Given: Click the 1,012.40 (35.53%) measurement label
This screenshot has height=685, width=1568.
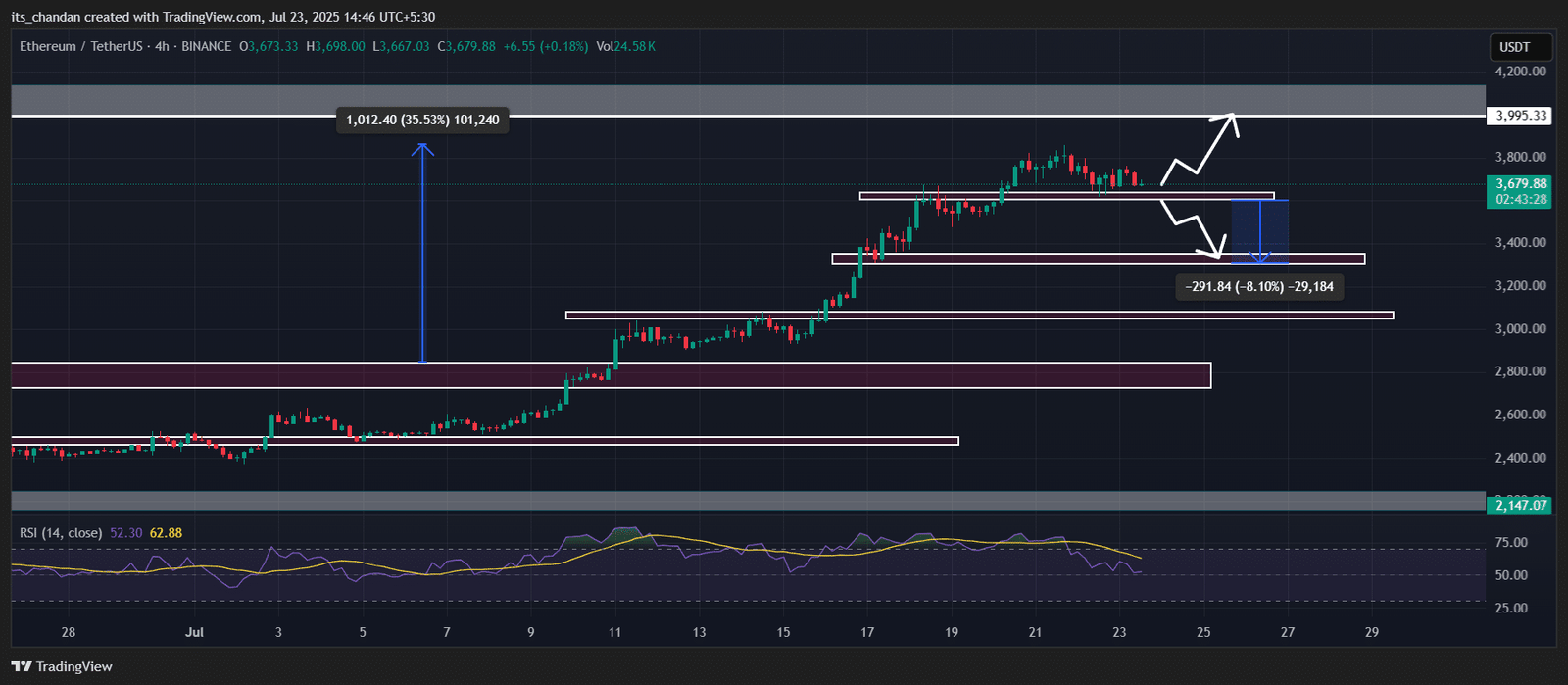Looking at the screenshot, I should point(422,121).
